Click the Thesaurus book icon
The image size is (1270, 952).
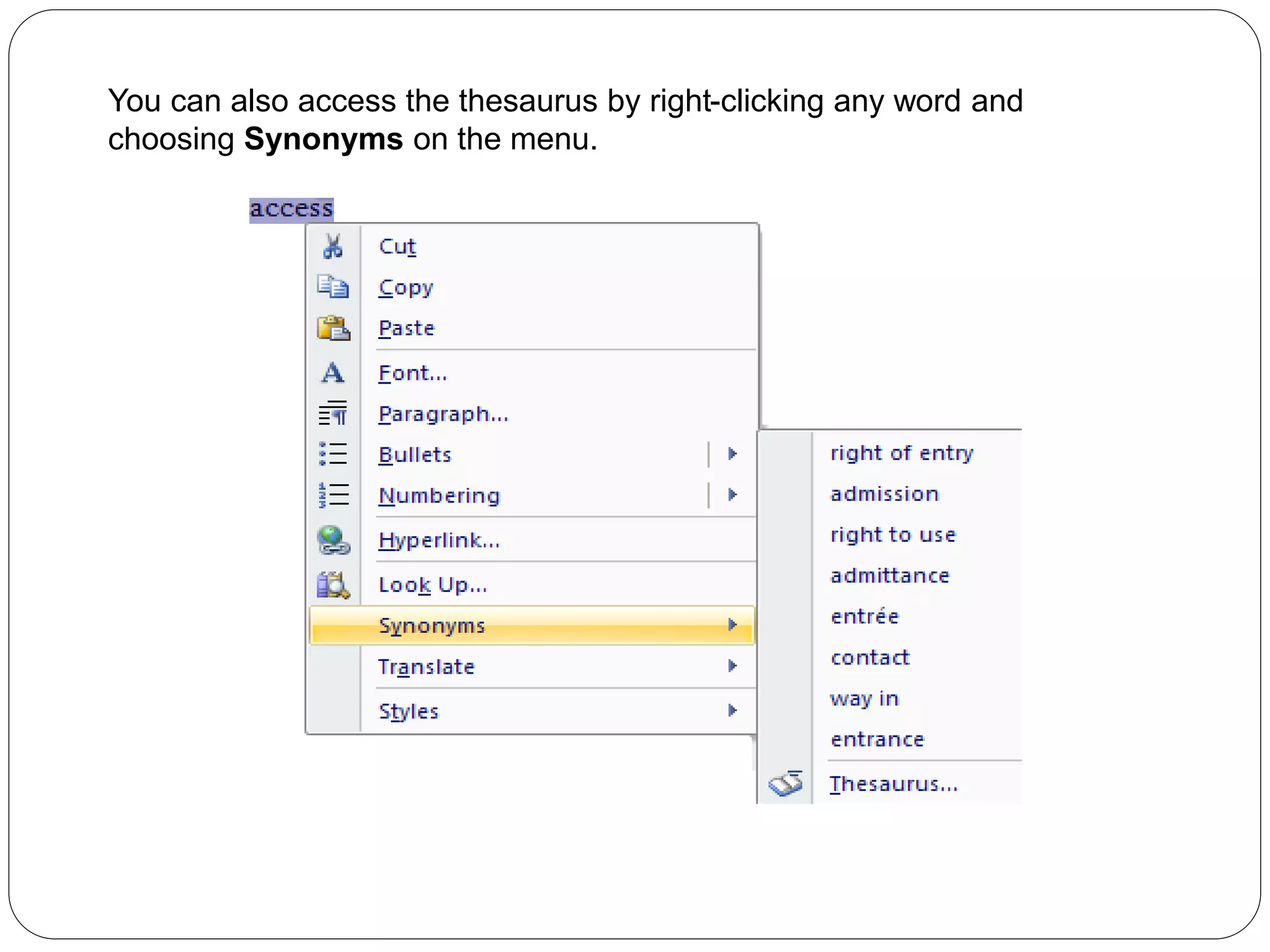(x=785, y=783)
